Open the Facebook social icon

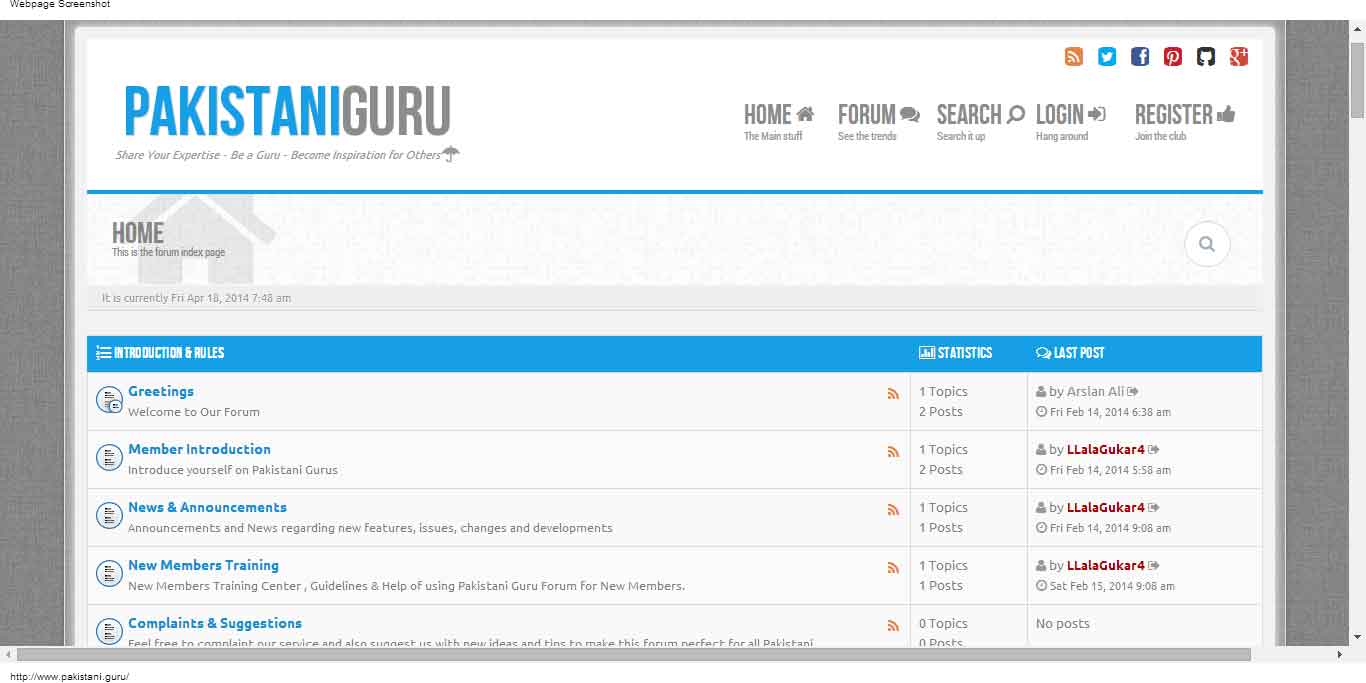(x=1140, y=56)
